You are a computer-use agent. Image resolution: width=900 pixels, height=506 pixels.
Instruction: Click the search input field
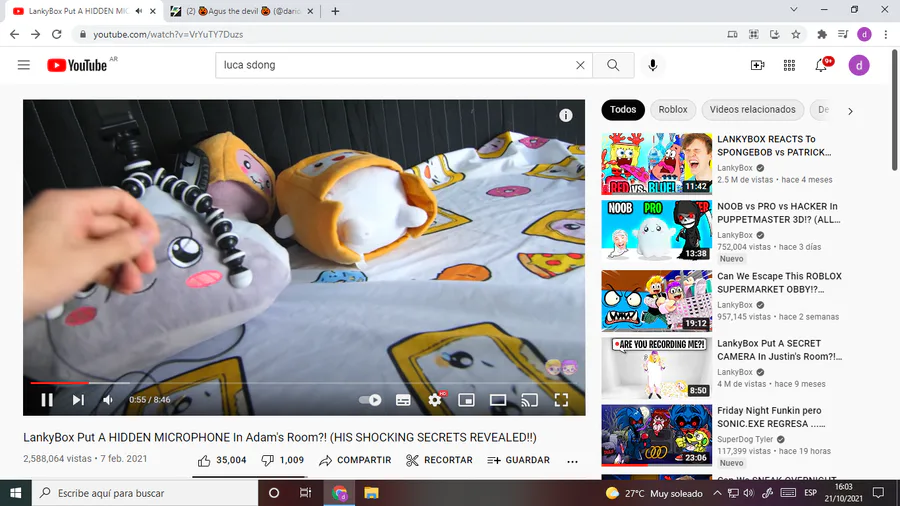(x=396, y=65)
